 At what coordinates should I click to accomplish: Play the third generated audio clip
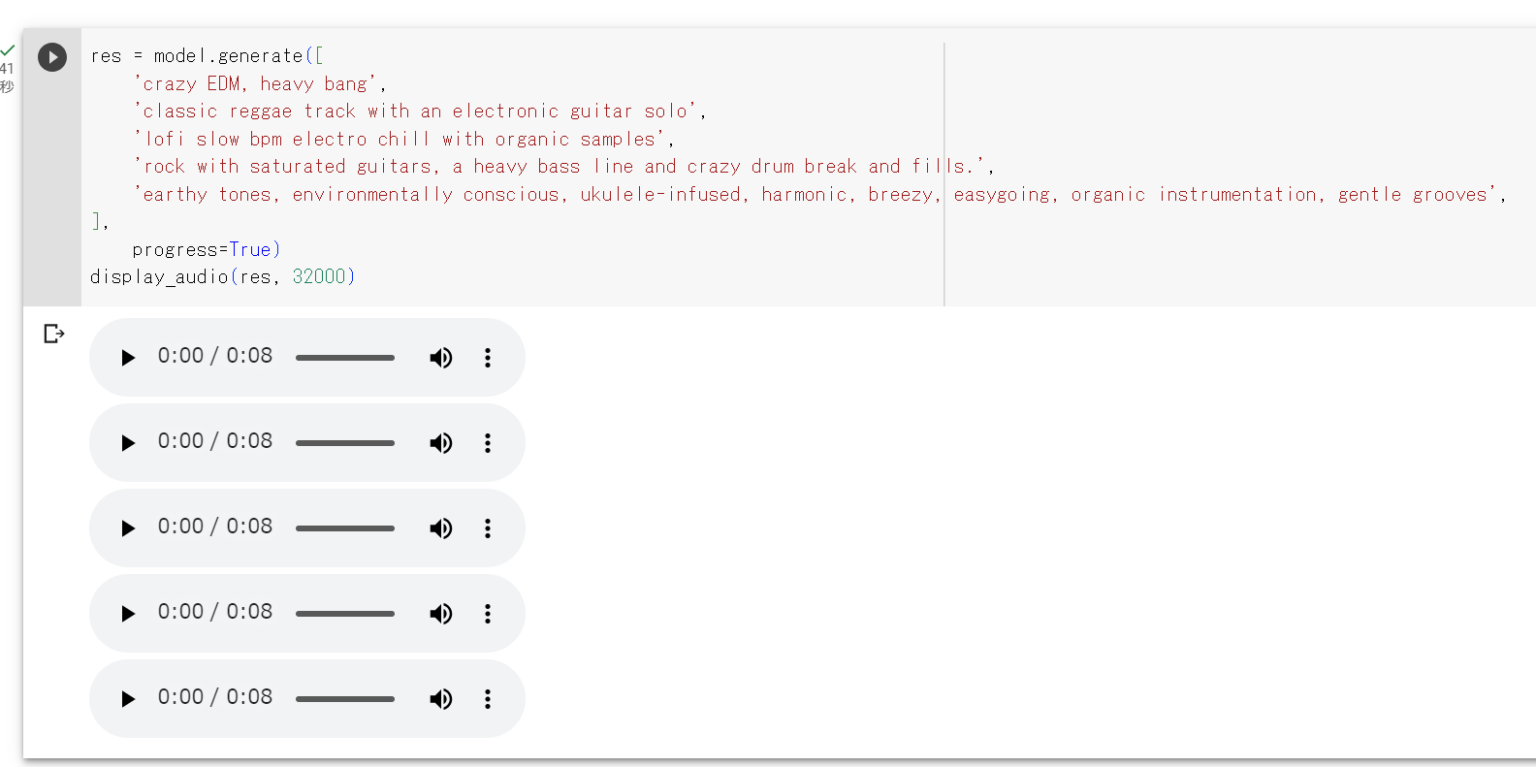click(x=127, y=528)
